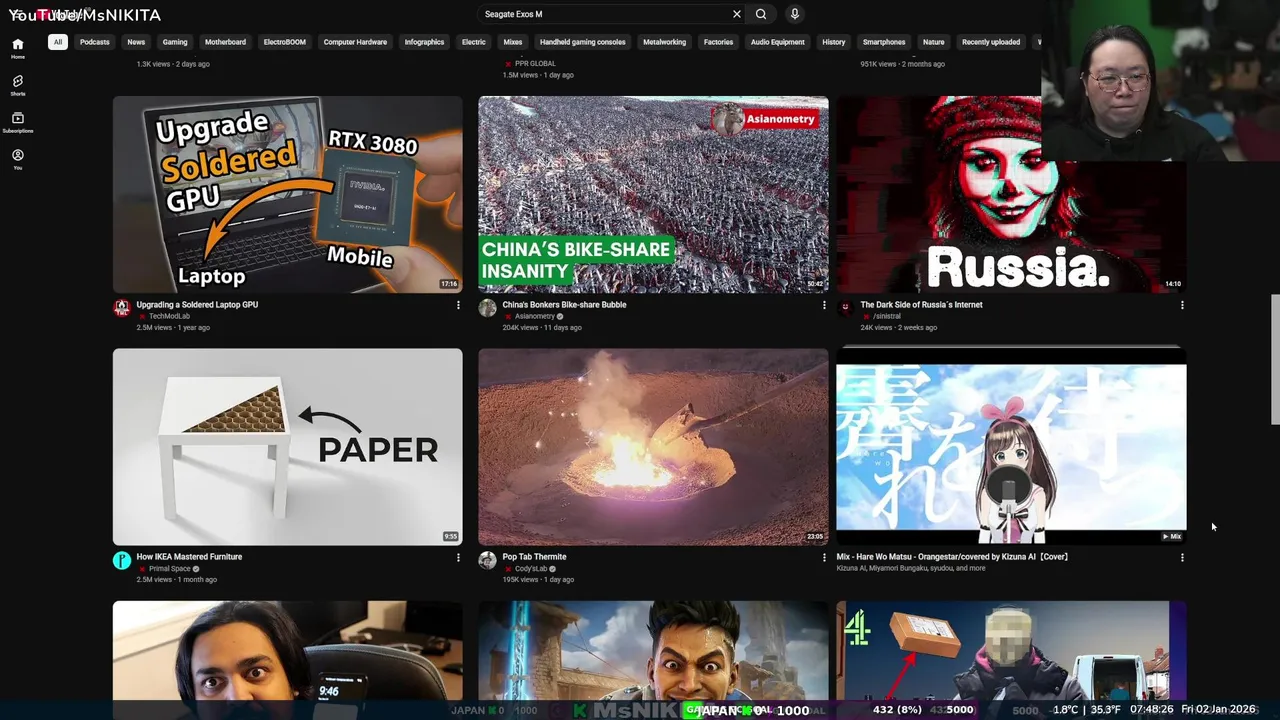
Task: Visit the Cody'sLab channel name
Action: (531, 569)
